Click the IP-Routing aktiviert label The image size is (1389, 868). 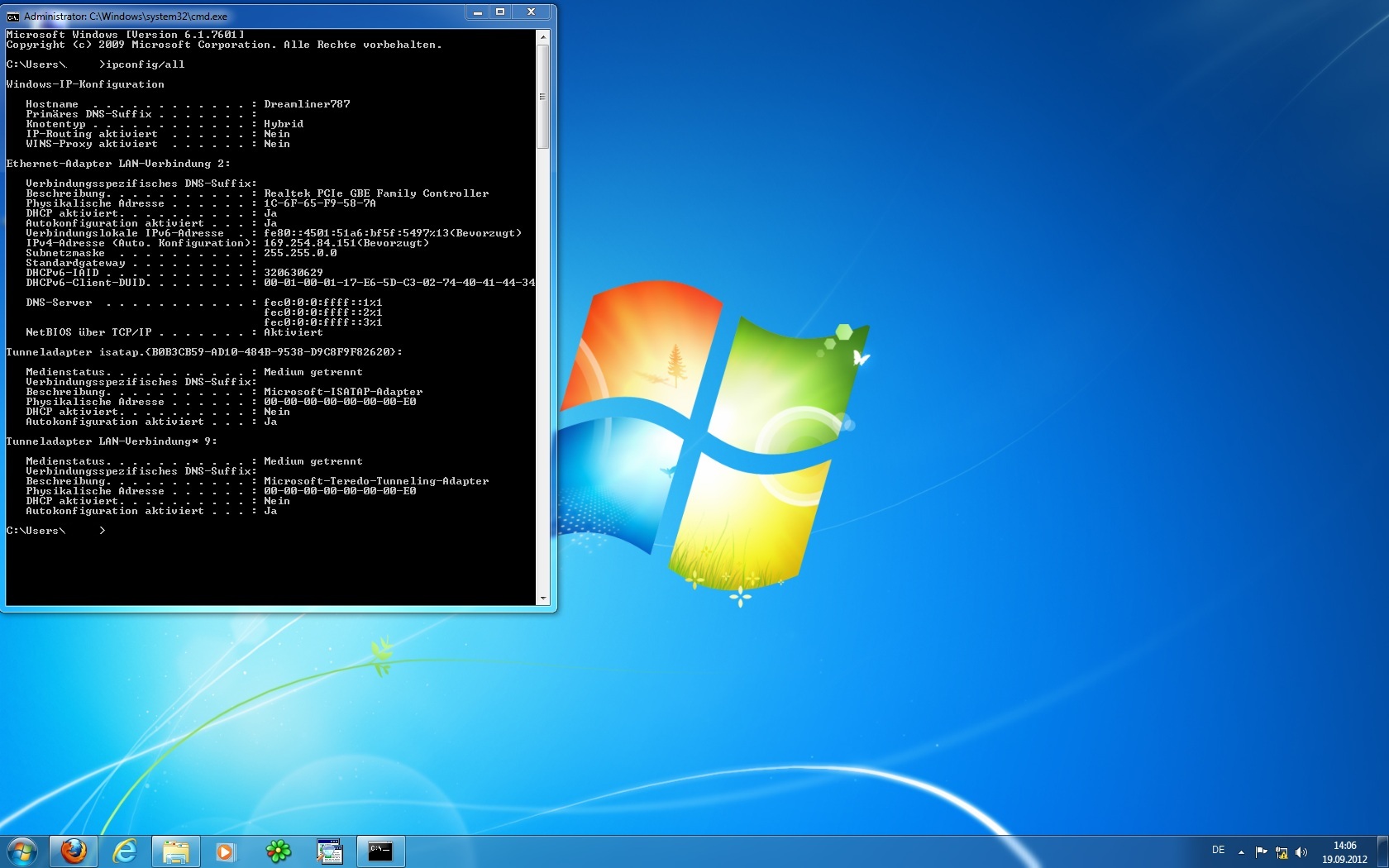[x=92, y=134]
